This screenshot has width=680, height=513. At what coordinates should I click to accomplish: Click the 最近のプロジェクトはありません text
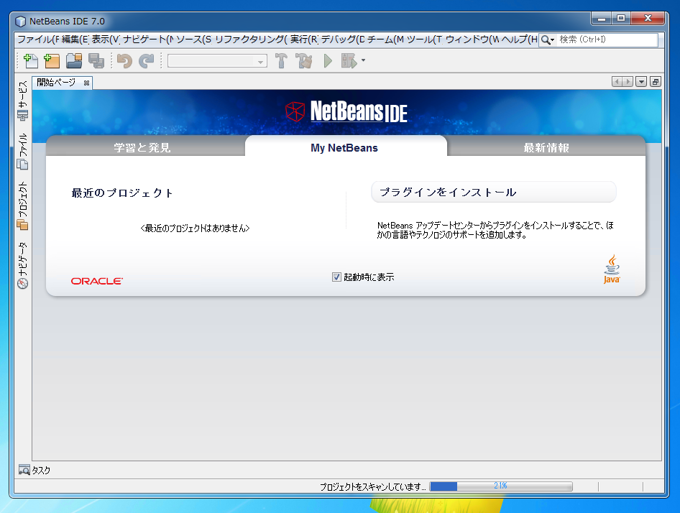[x=195, y=228]
